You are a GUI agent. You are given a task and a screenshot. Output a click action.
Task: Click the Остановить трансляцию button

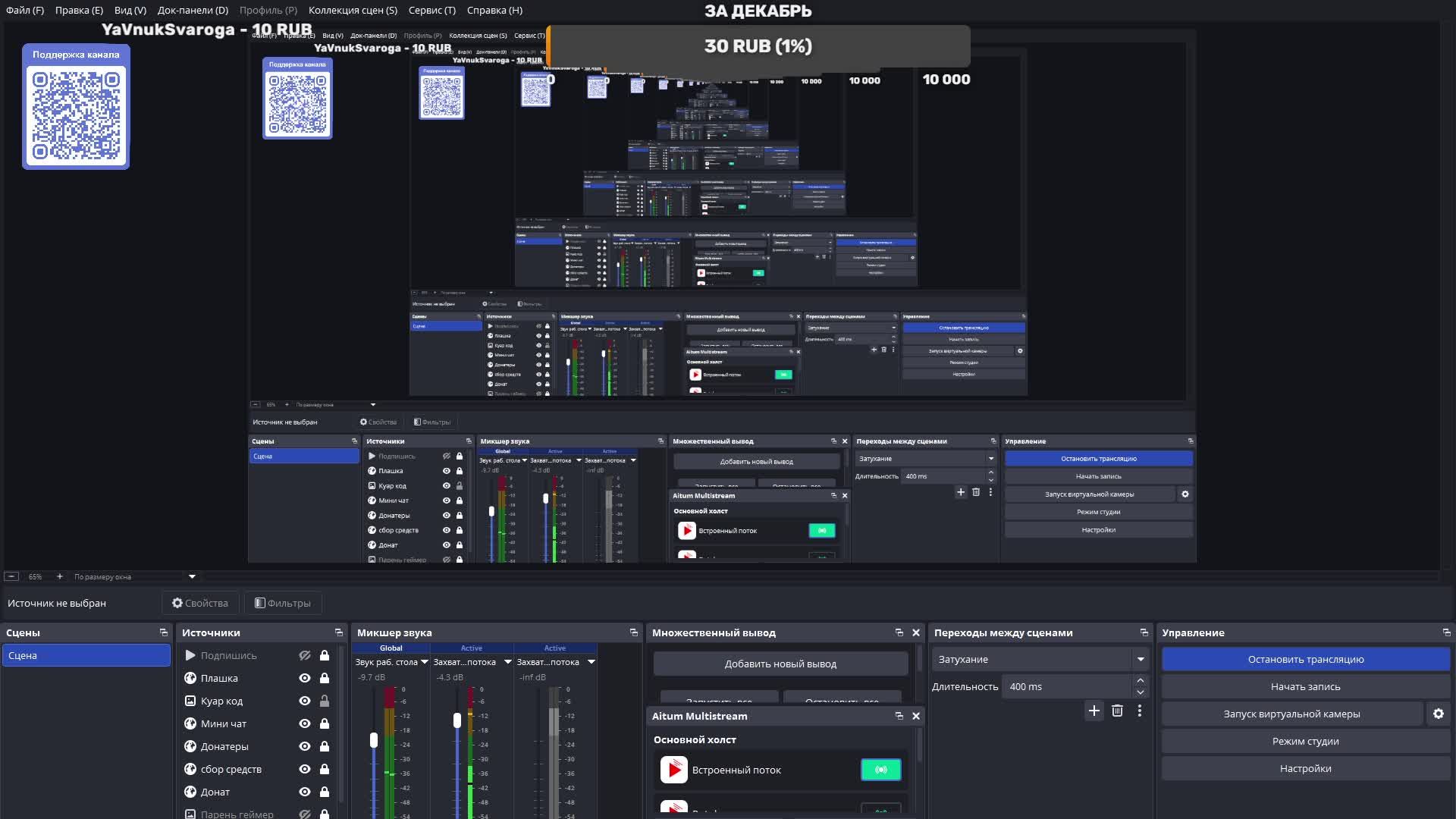point(1305,659)
